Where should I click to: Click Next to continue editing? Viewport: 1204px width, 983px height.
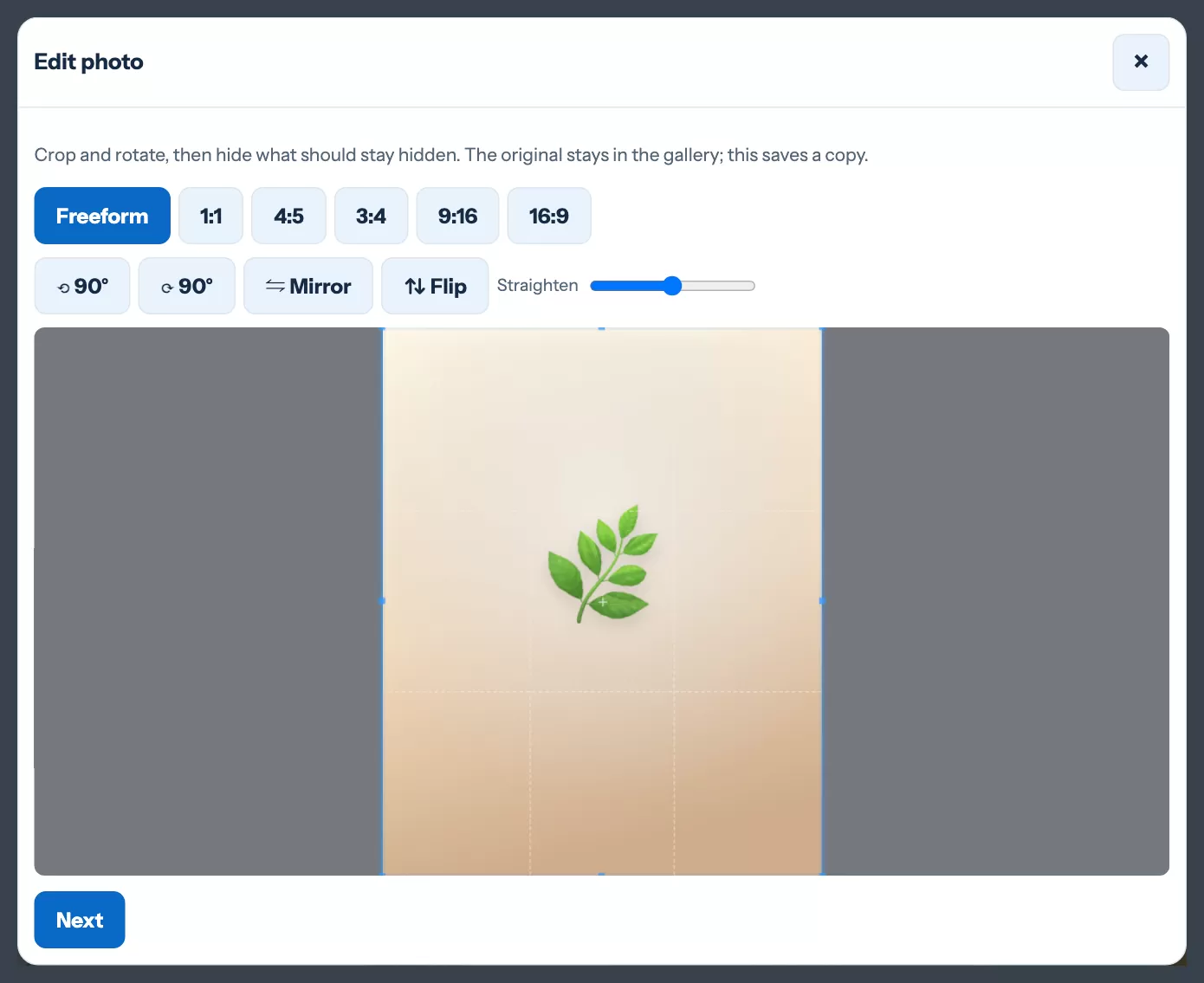[80, 920]
